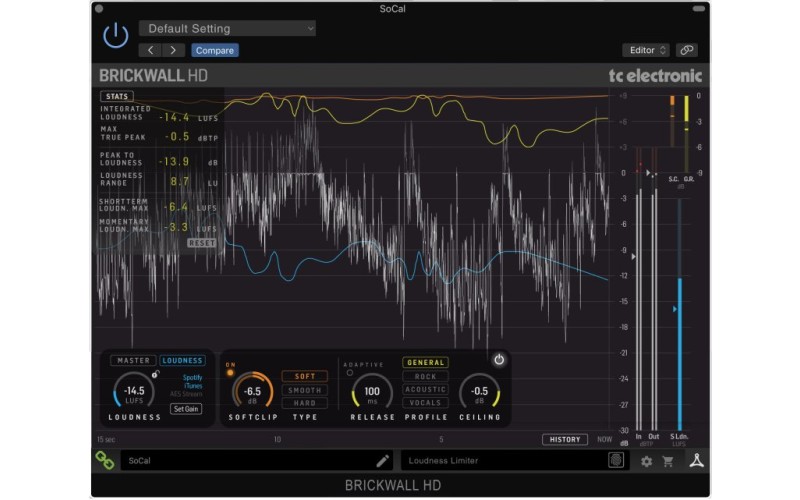Click the green chain link icon
The height and width of the screenshot is (500, 800).
105,460
